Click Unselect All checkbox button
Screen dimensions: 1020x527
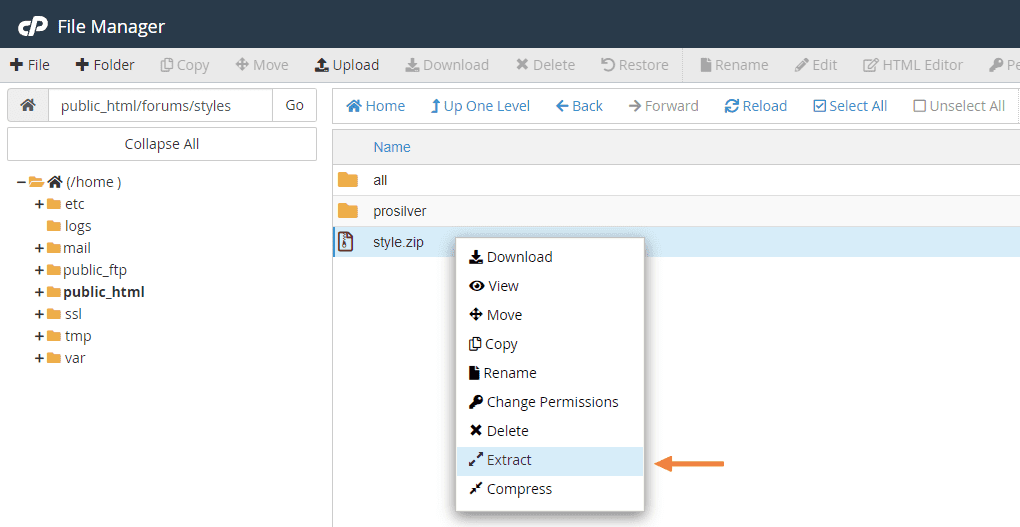[959, 106]
